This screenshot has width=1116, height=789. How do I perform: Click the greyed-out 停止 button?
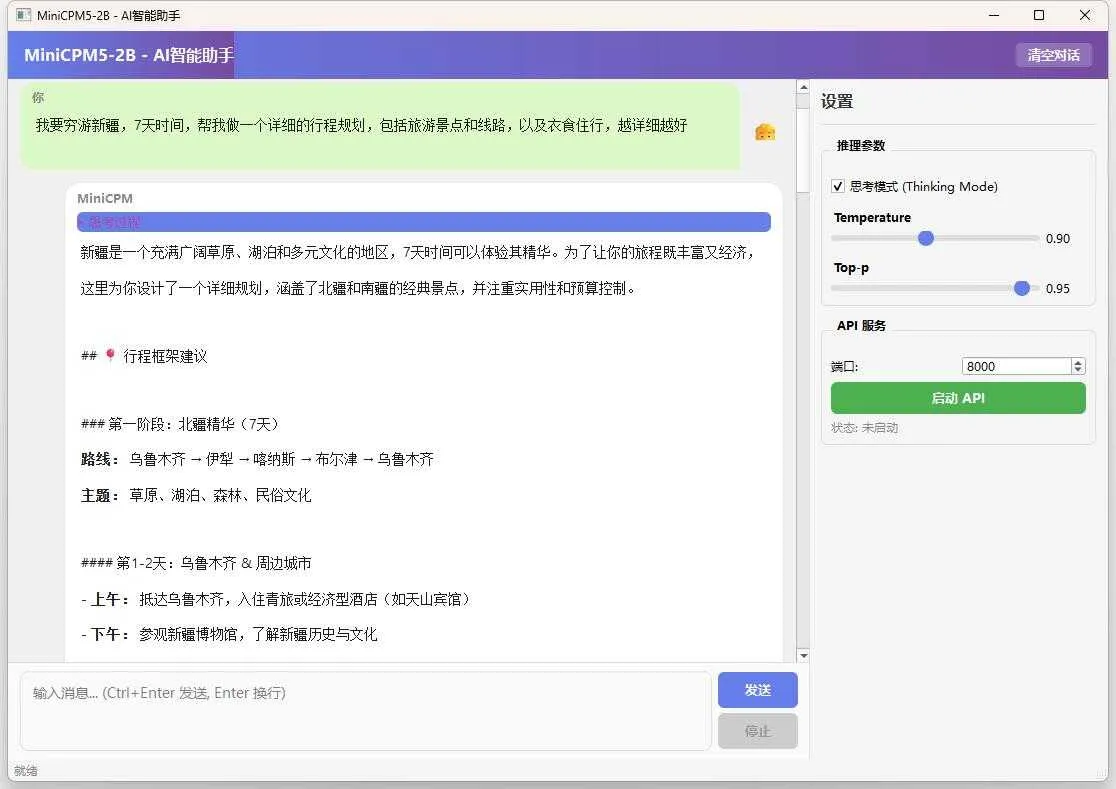(x=757, y=731)
